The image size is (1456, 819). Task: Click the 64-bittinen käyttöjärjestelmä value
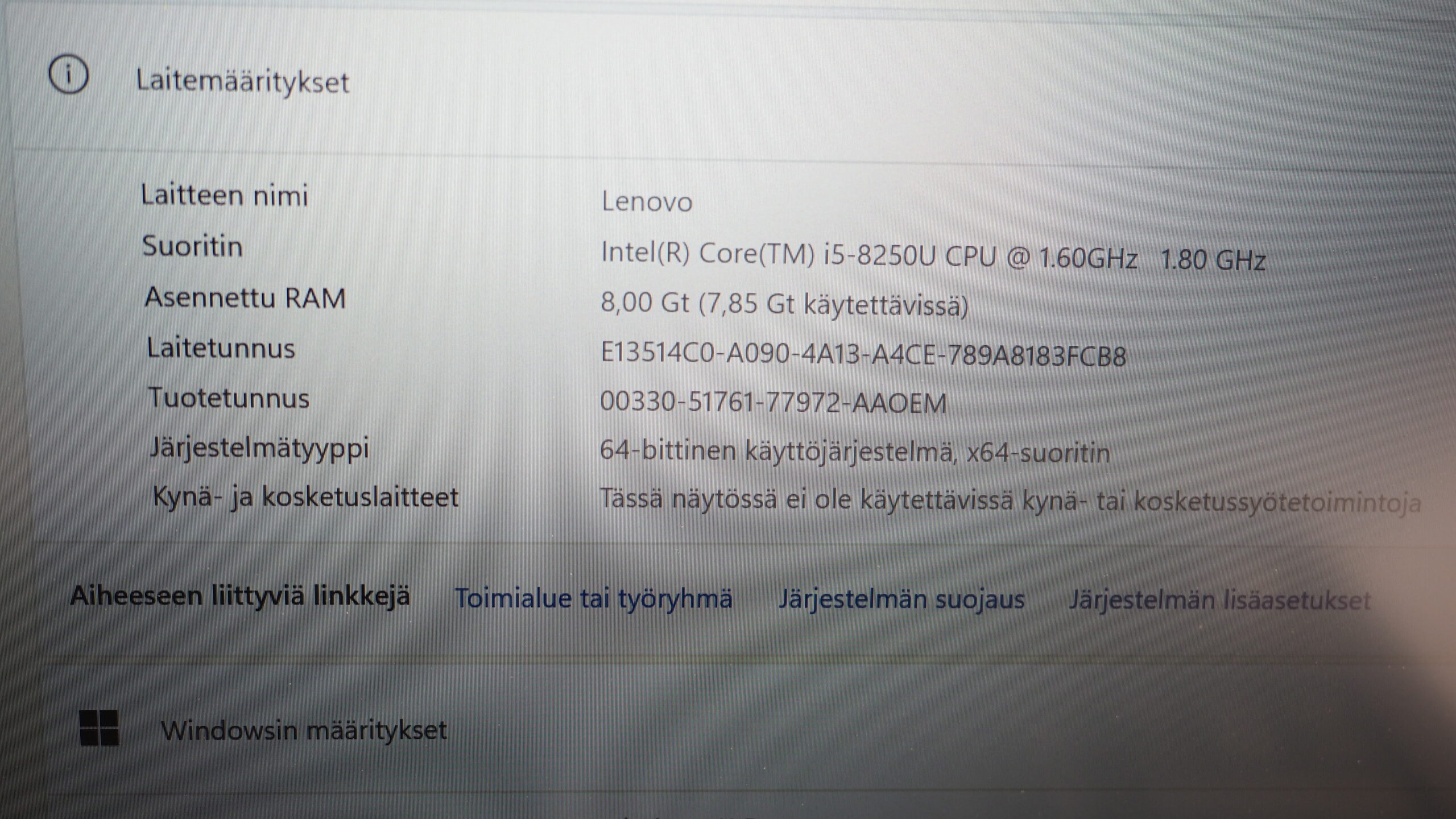pyautogui.click(x=854, y=453)
